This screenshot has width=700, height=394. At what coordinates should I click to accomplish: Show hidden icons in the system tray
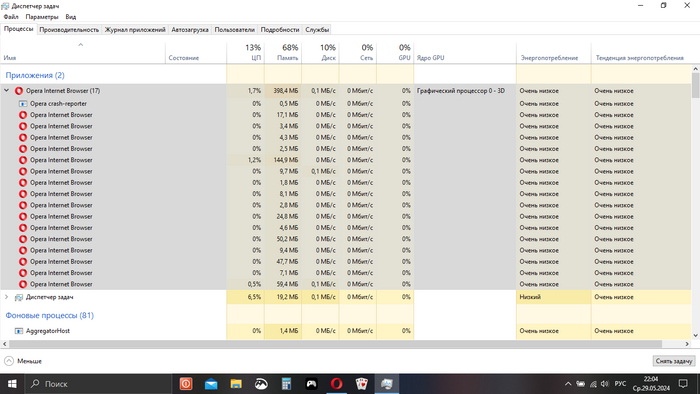(x=568, y=384)
